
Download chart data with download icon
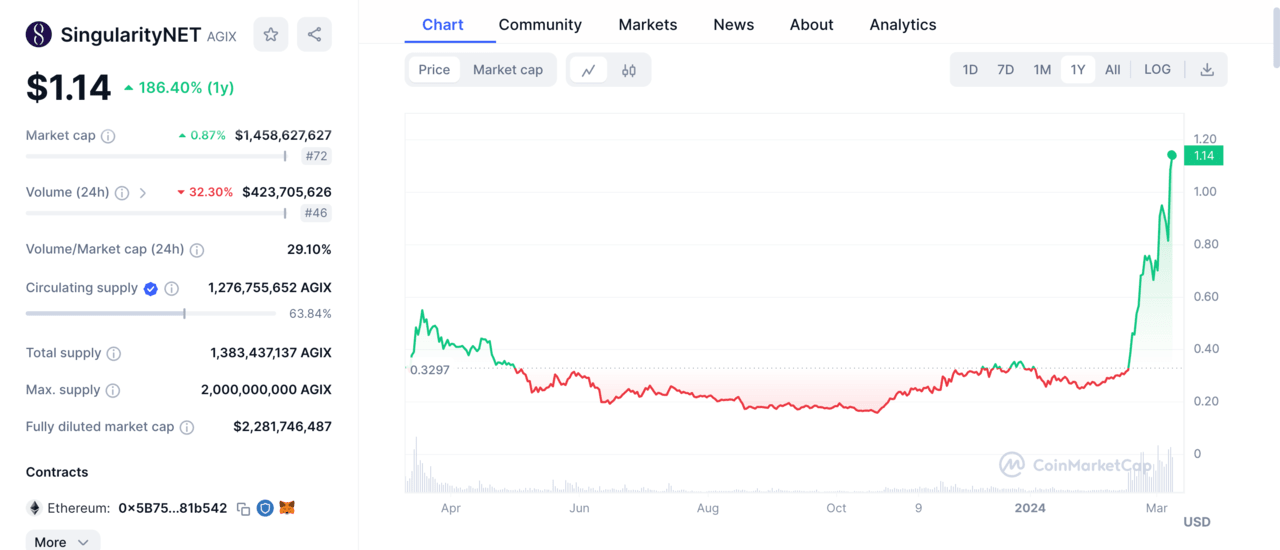click(x=1207, y=70)
